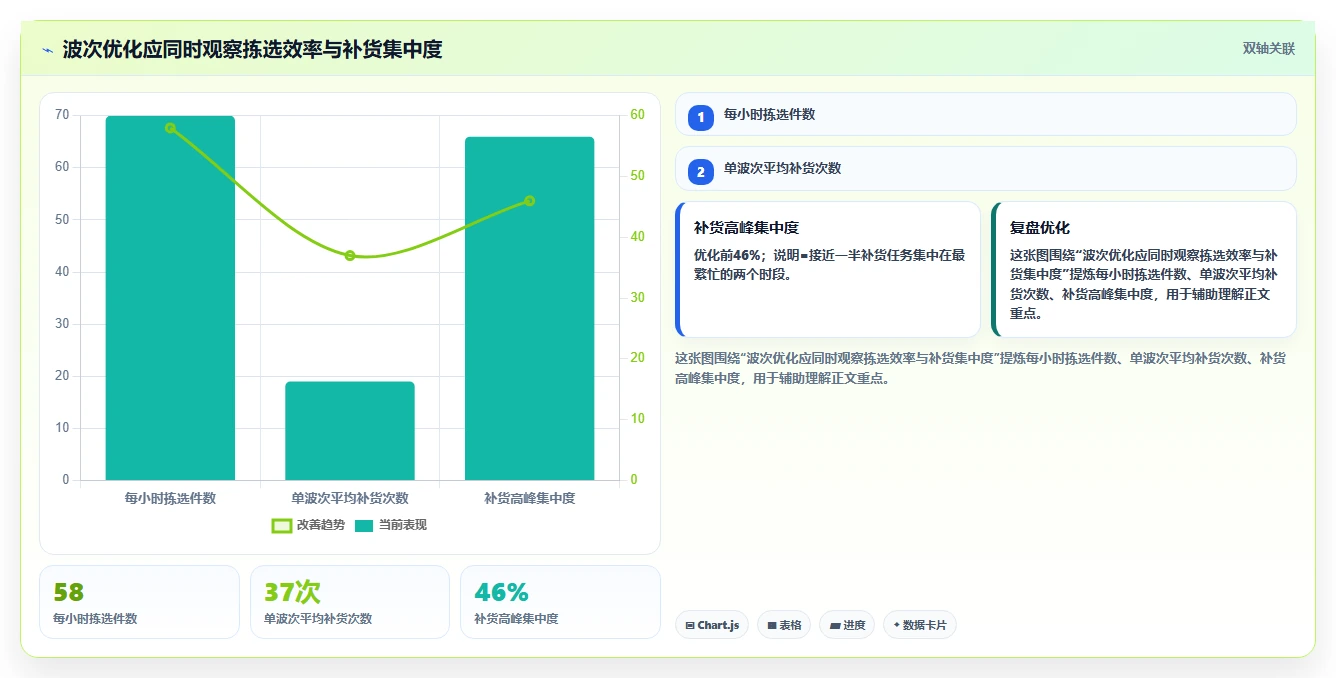
Task: Click the 改善趋势 green legend swatch
Action: tap(282, 525)
